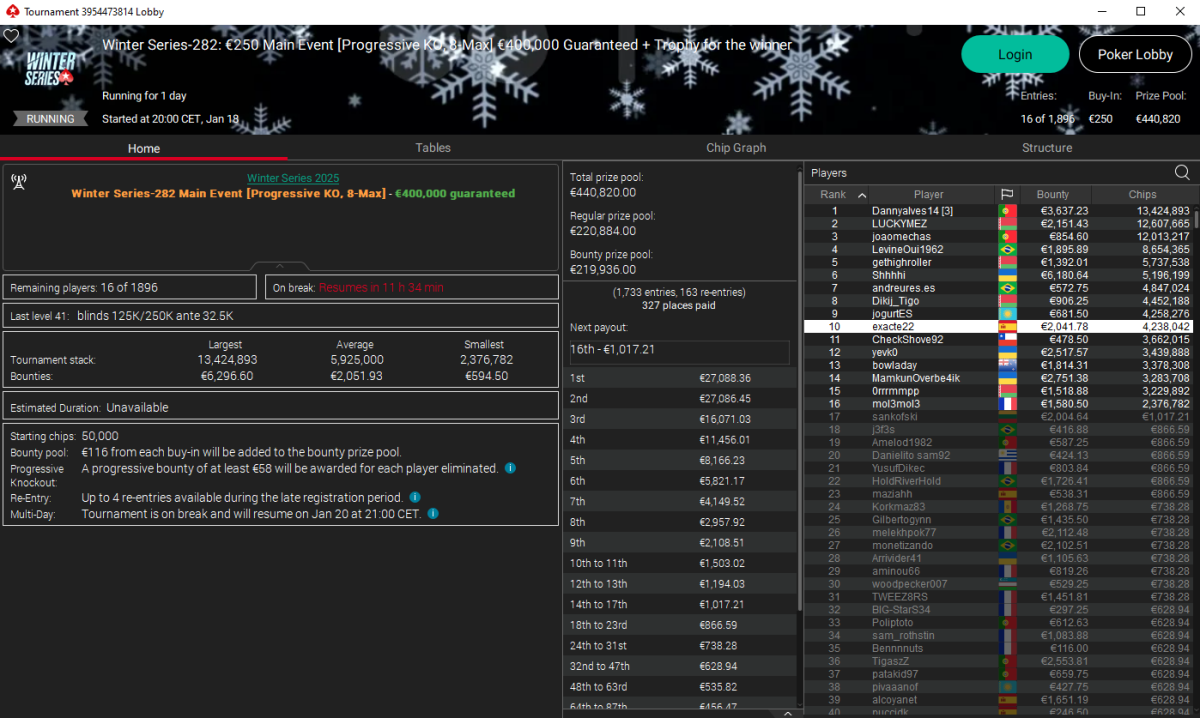Open the Chip Graph tab
The image size is (1200, 718).
coord(736,148)
